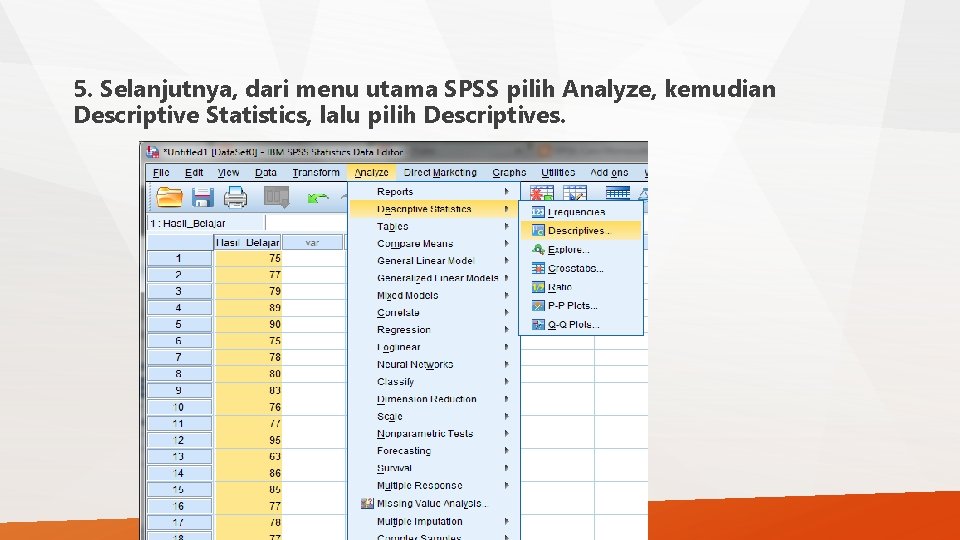This screenshot has width=960, height=540.
Task: Open the Utilities menu
Action: [558, 173]
